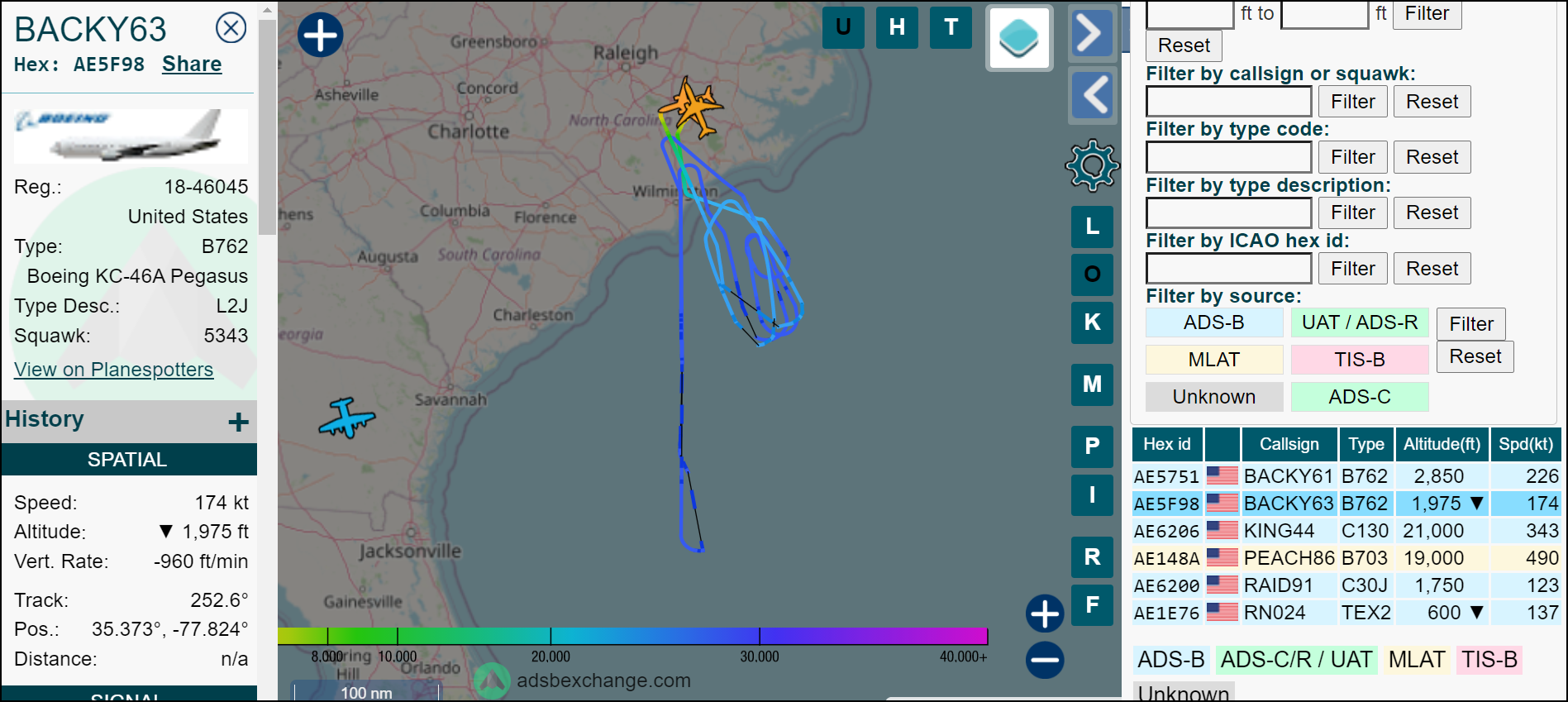Select TIS-B source filter

pos(1360,360)
